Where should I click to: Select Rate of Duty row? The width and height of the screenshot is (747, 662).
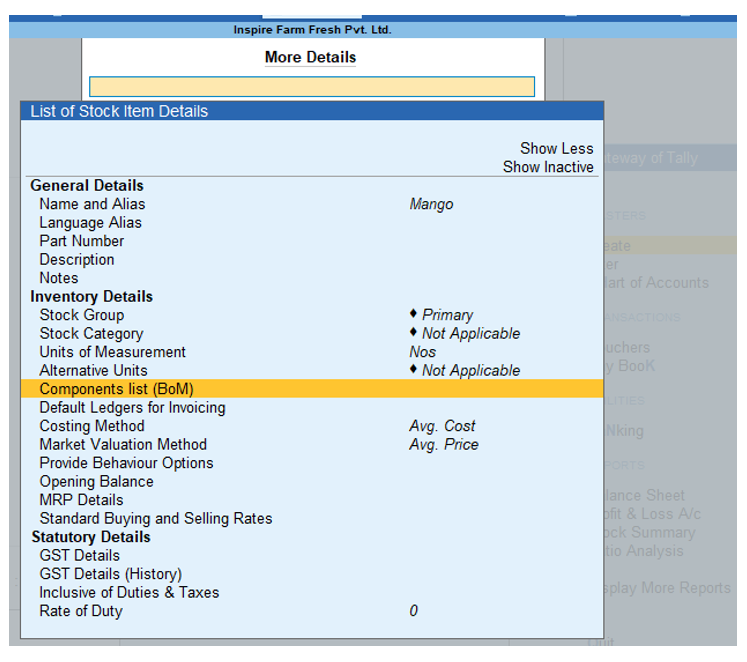coord(312,611)
